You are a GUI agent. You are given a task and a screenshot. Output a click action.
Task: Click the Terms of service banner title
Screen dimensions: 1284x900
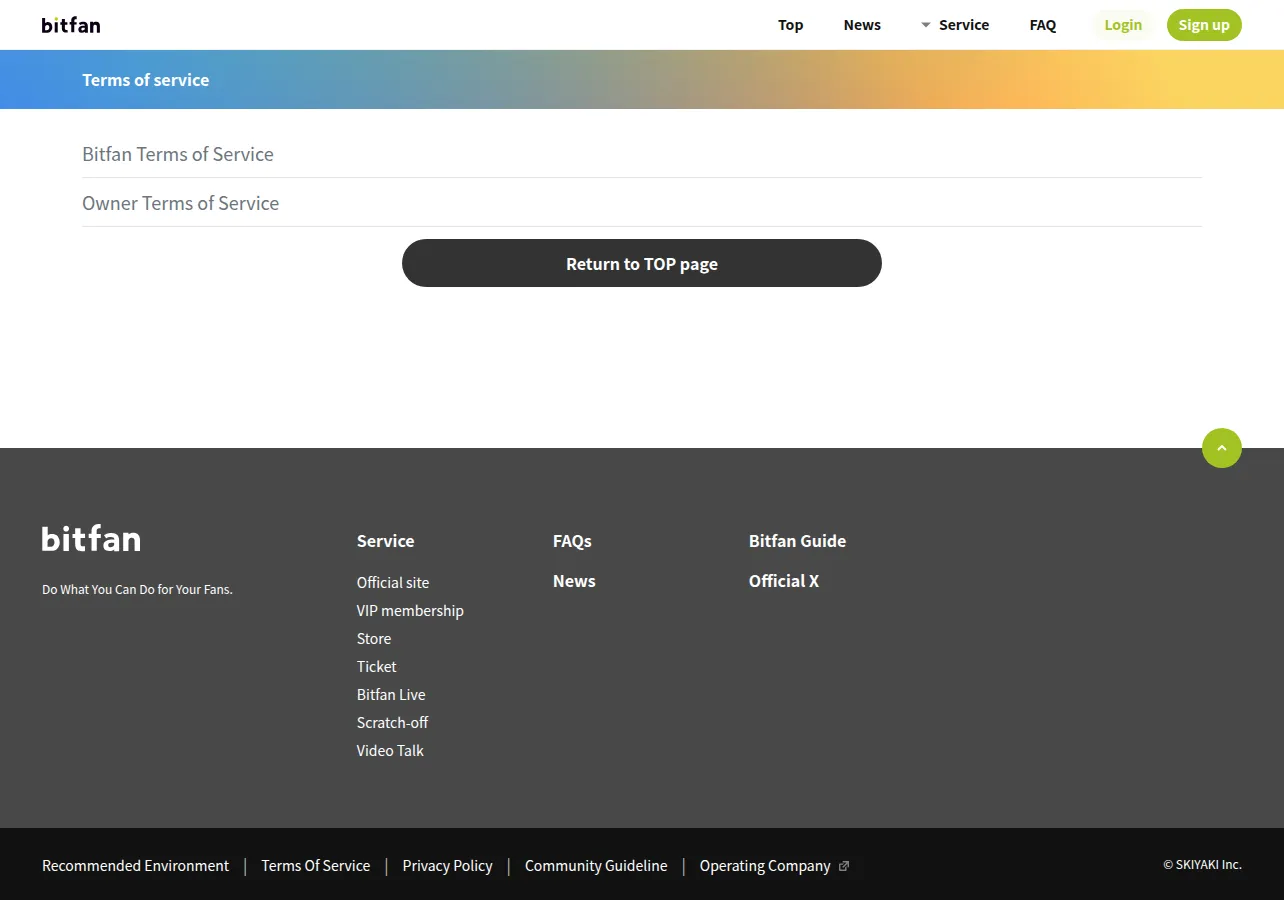(x=146, y=80)
